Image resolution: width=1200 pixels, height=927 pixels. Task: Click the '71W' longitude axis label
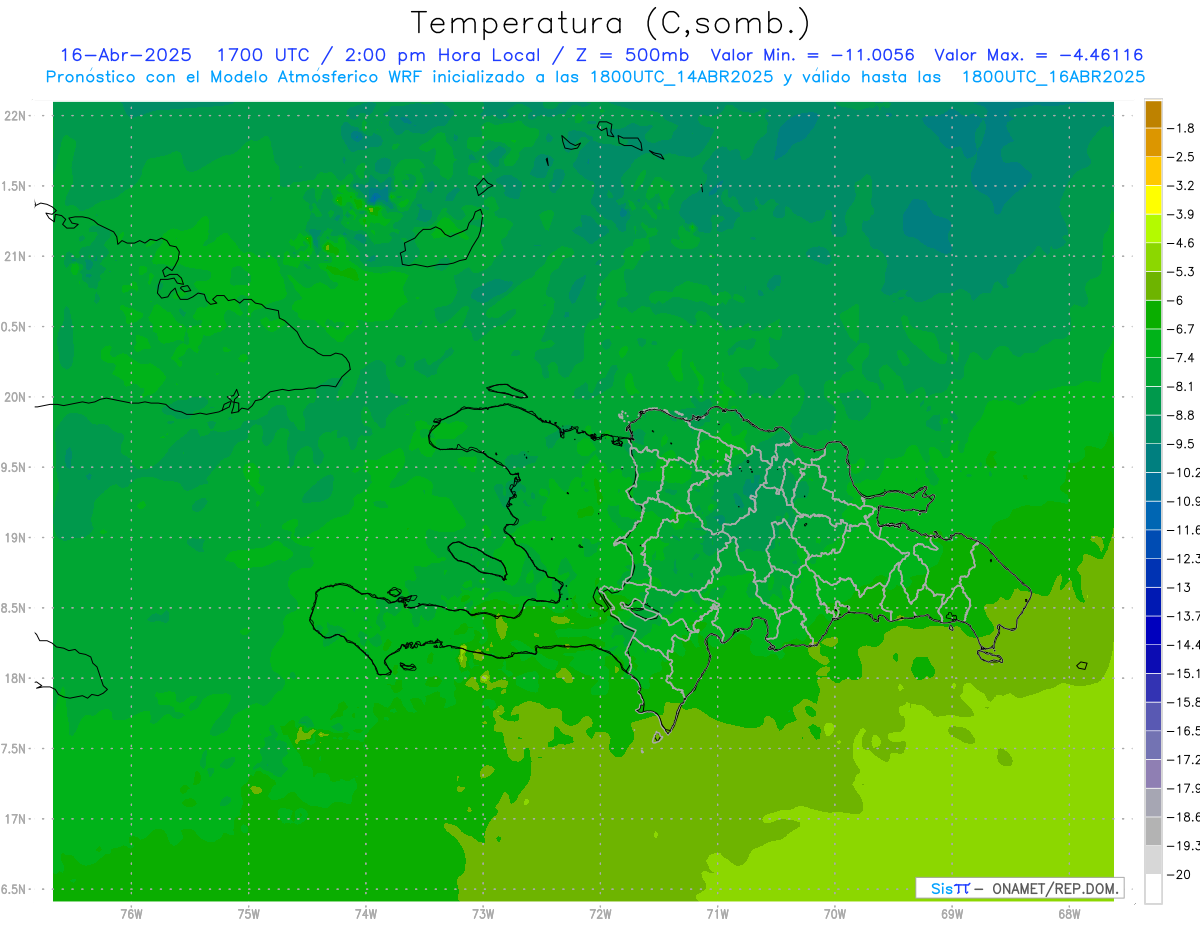[717, 914]
